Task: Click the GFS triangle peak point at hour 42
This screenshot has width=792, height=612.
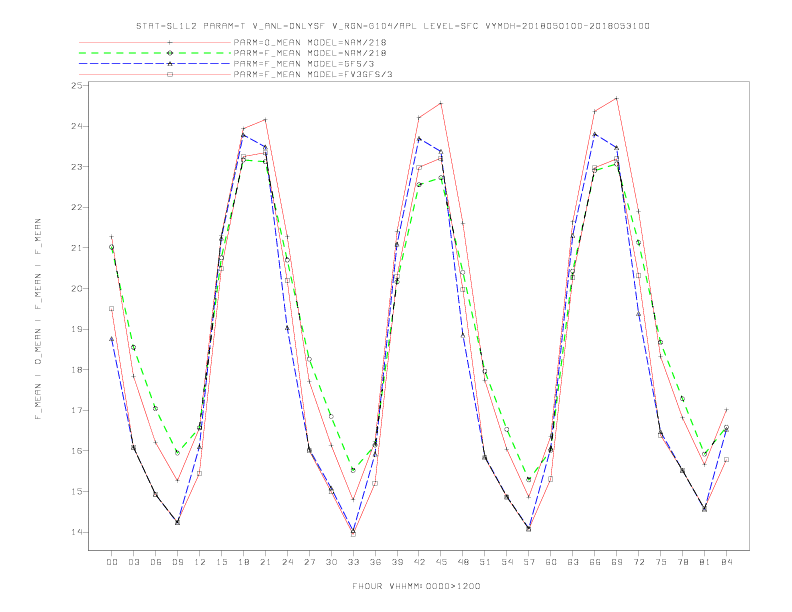Action: pyautogui.click(x=419, y=138)
